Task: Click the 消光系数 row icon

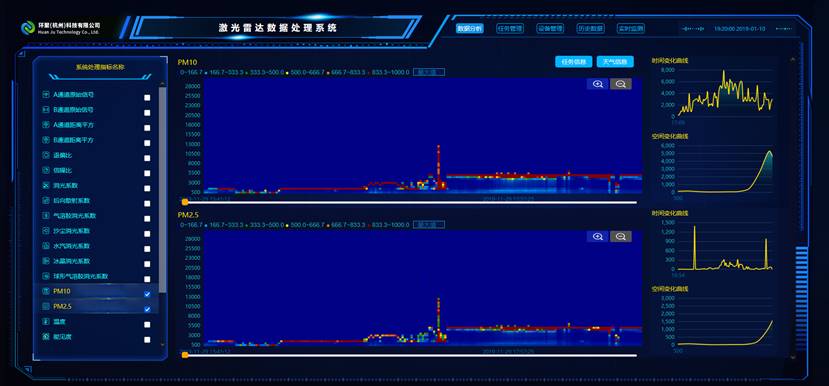Action: pos(45,186)
